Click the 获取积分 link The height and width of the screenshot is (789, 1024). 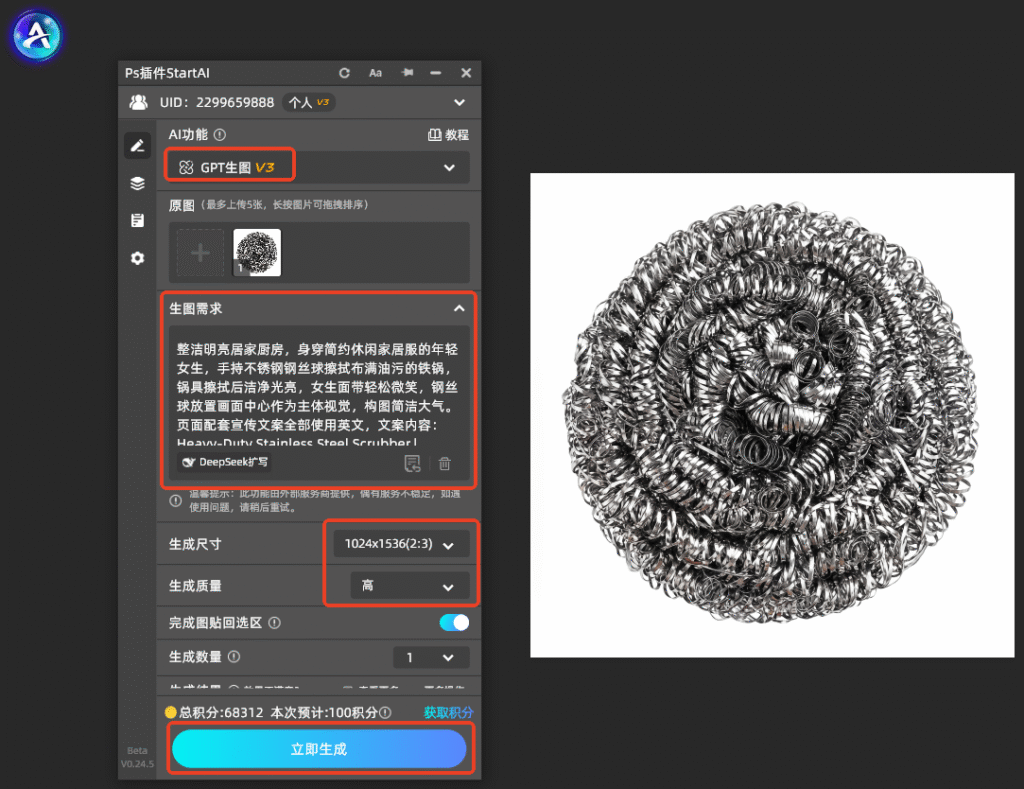pyautogui.click(x=448, y=713)
